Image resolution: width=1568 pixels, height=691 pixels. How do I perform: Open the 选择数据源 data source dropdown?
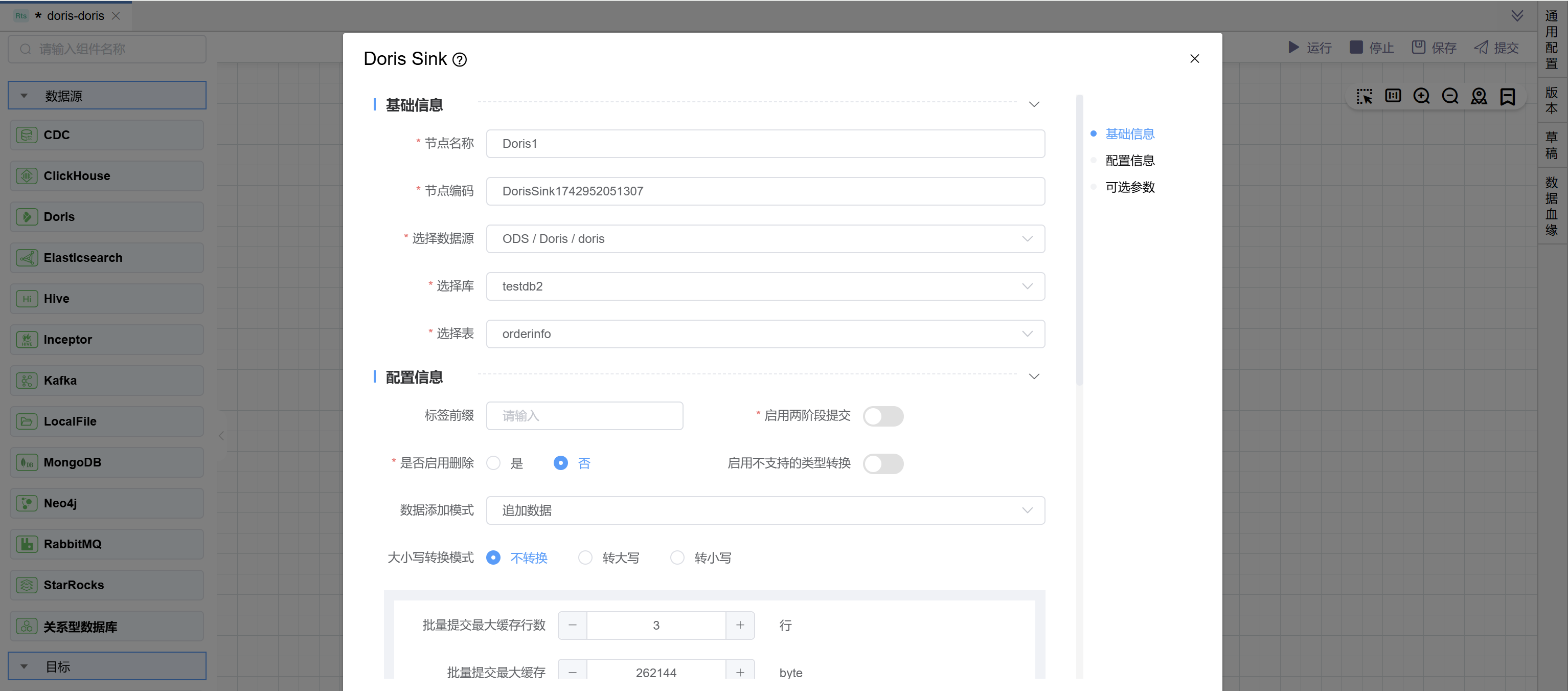(765, 239)
